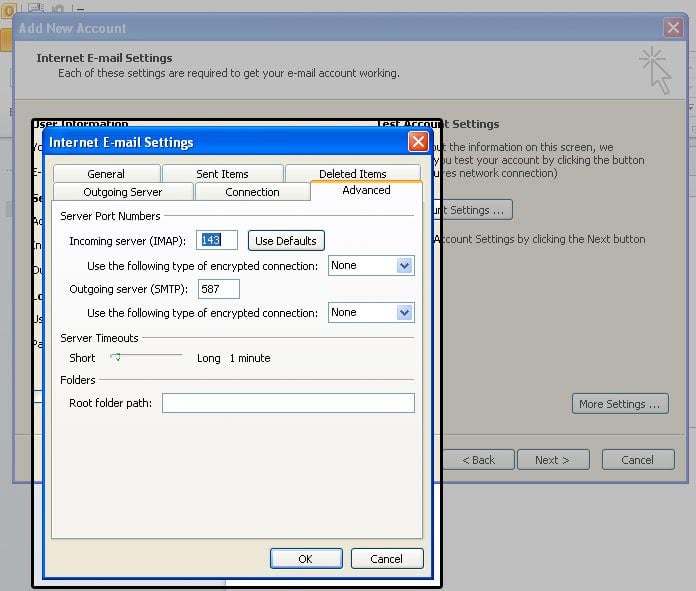Click the Outgoing server (SMTP) port field

coord(219,289)
